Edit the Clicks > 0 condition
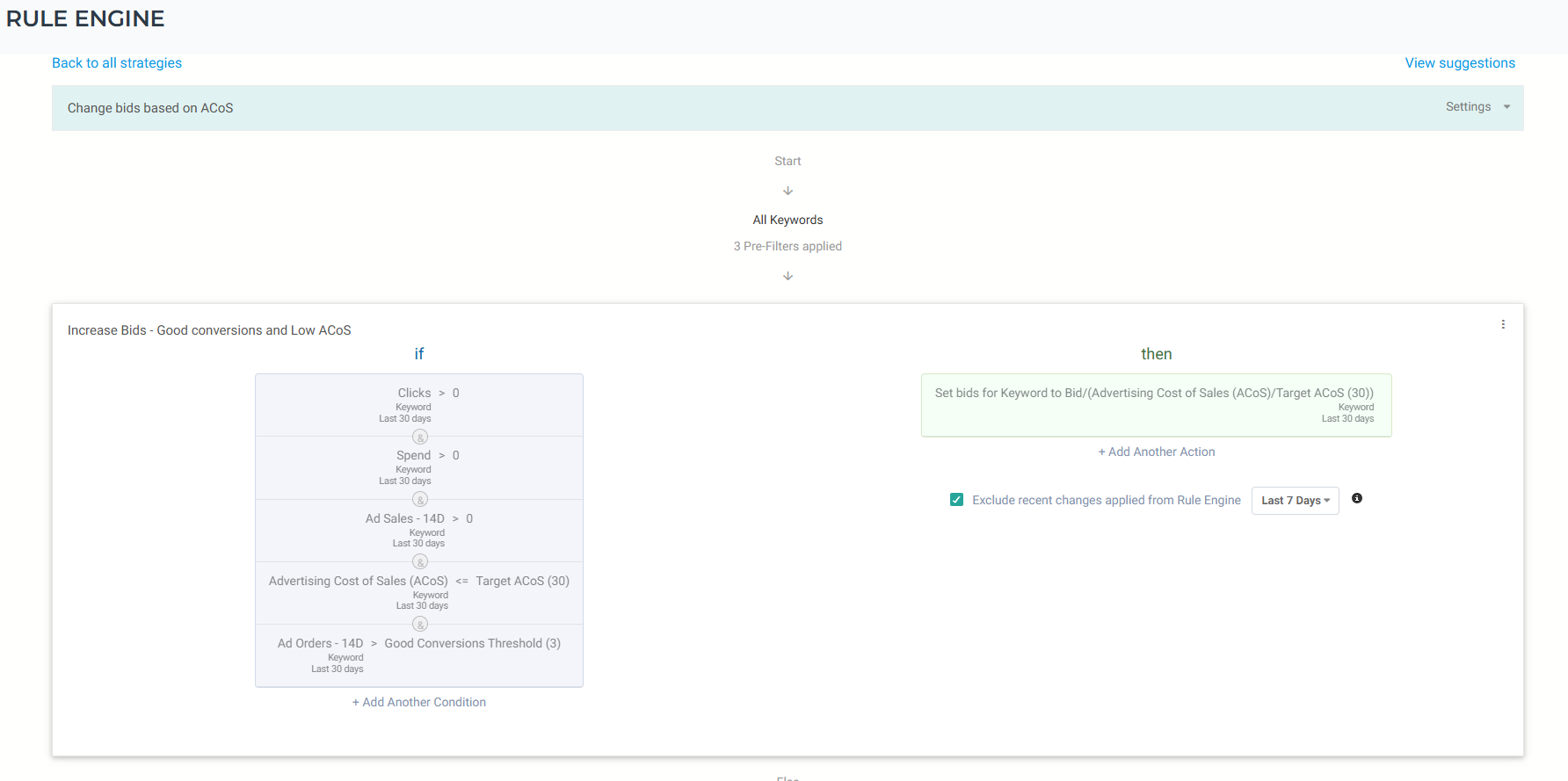Screen dimensions: 1568x781 coord(419,405)
